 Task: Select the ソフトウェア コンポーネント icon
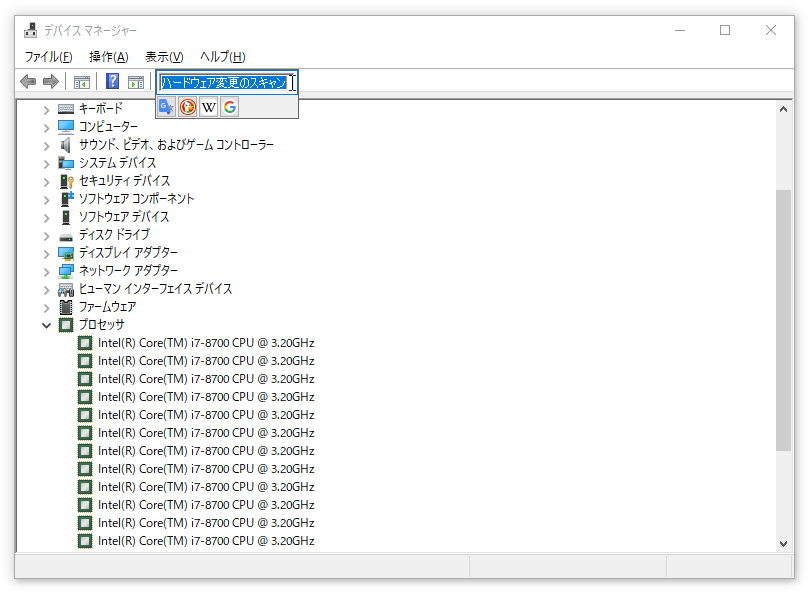point(66,199)
